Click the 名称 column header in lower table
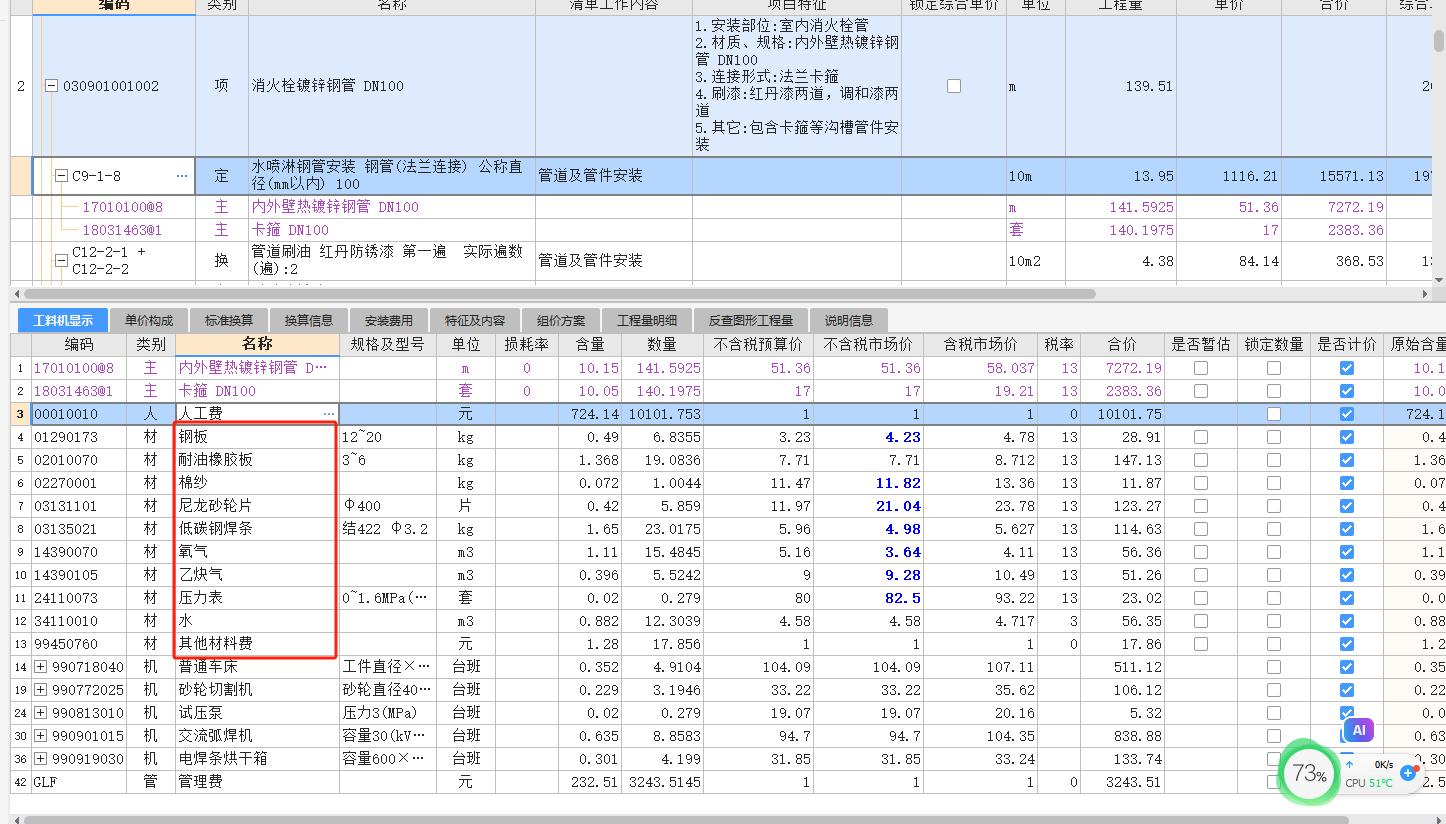This screenshot has width=1446, height=824. pos(257,344)
